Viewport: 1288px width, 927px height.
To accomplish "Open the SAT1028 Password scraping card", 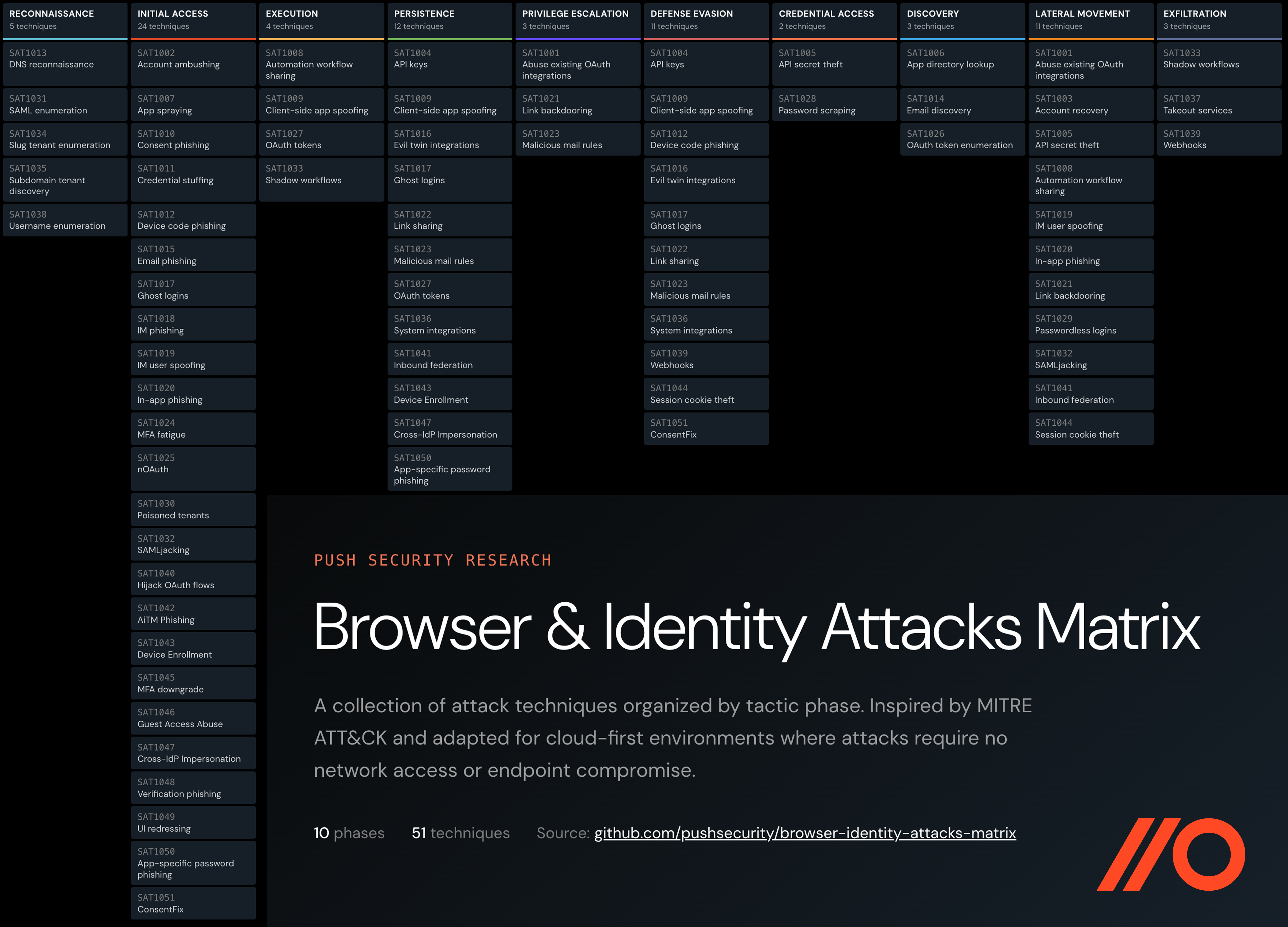I will tap(835, 105).
